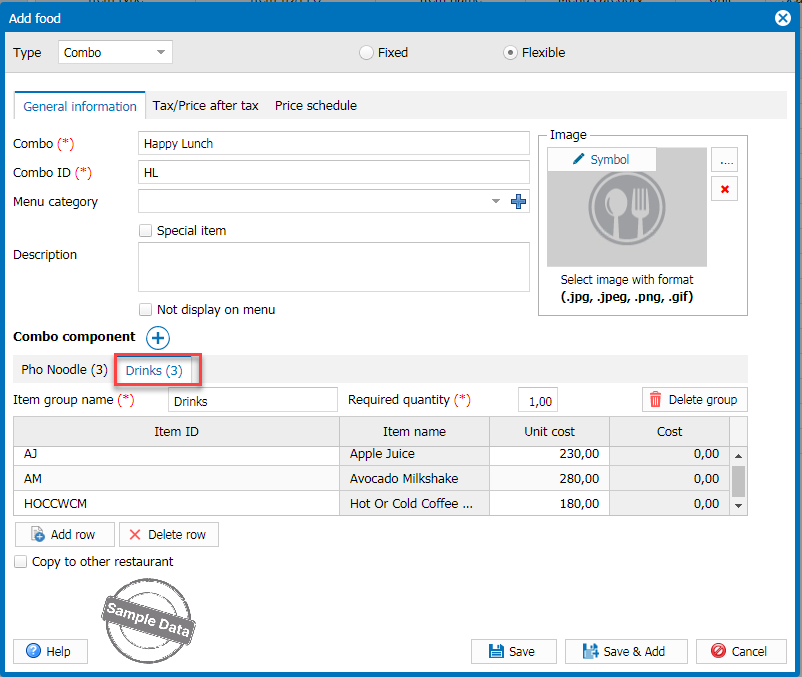
Task: Enable Not display on menu
Action: tap(146, 310)
